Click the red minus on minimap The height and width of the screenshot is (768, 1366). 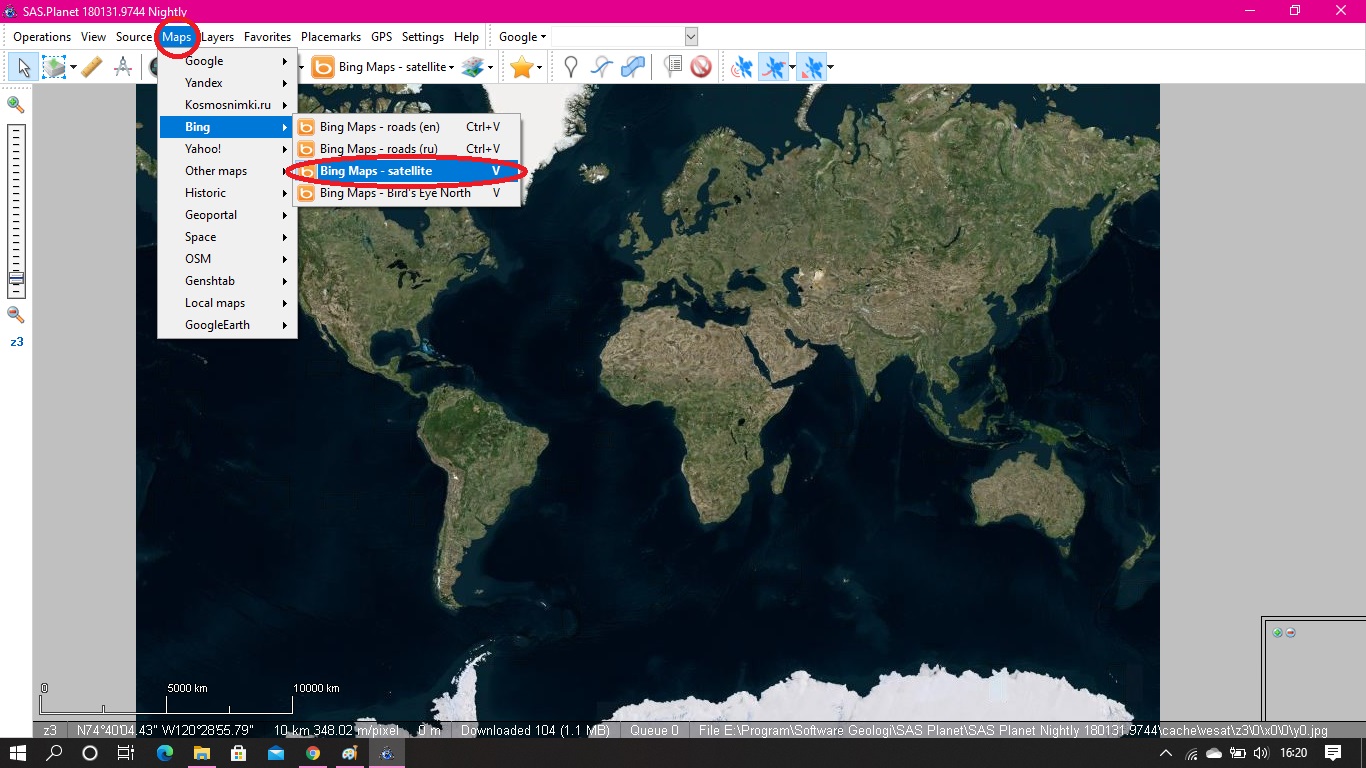(x=1290, y=632)
